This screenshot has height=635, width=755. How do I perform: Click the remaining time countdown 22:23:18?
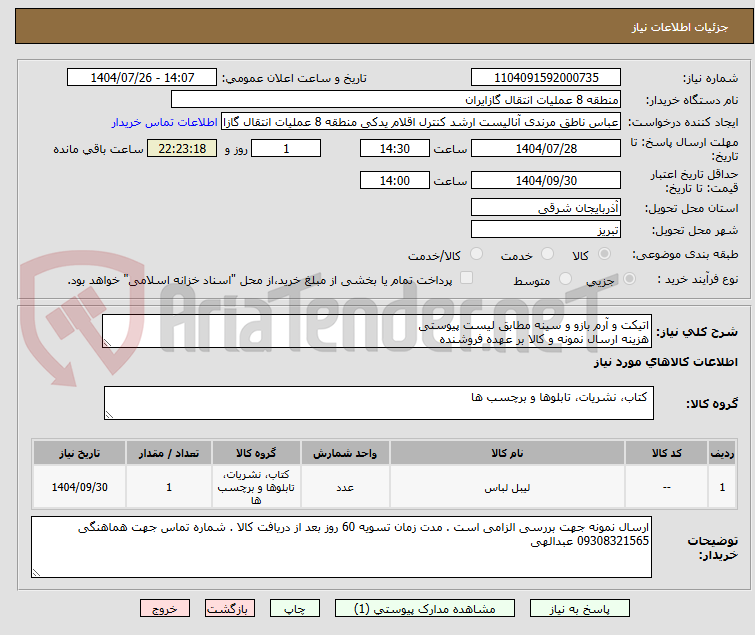click(x=182, y=148)
